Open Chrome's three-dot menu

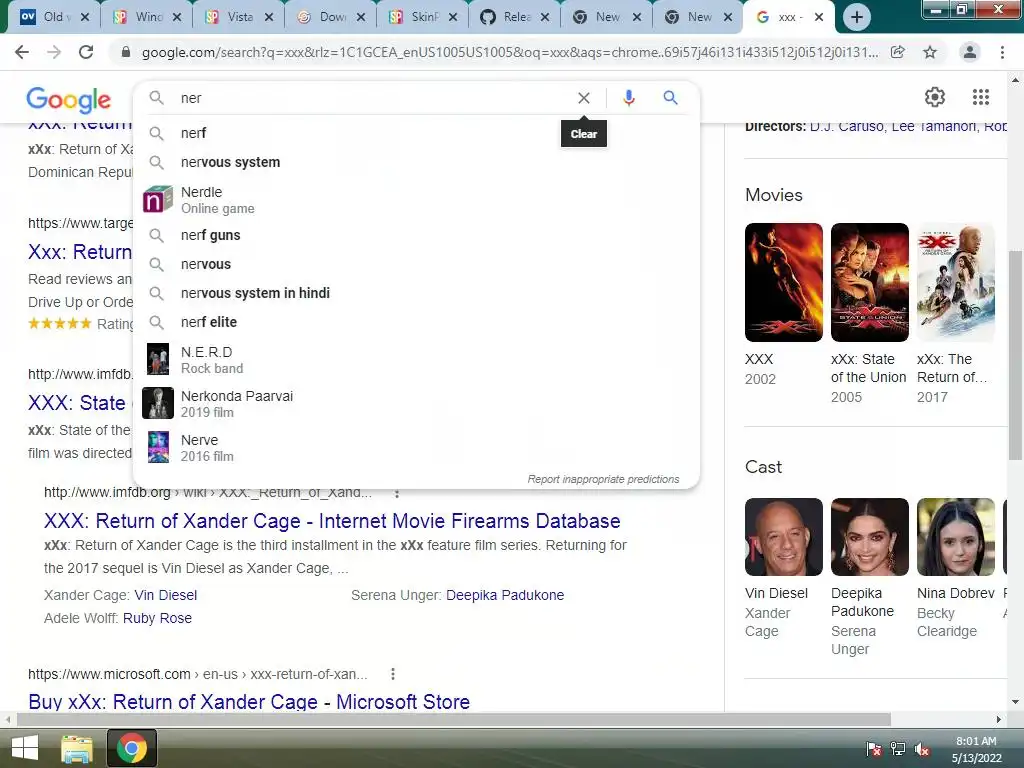coord(1002,52)
